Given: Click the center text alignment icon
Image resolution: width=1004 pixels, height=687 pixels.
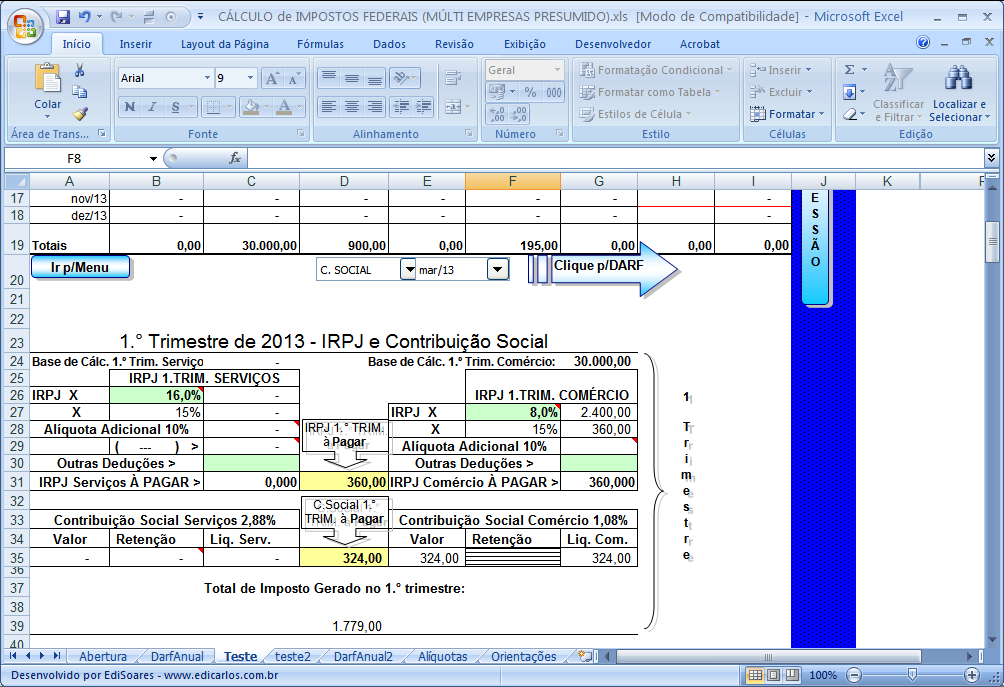Looking at the screenshot, I should [x=351, y=107].
